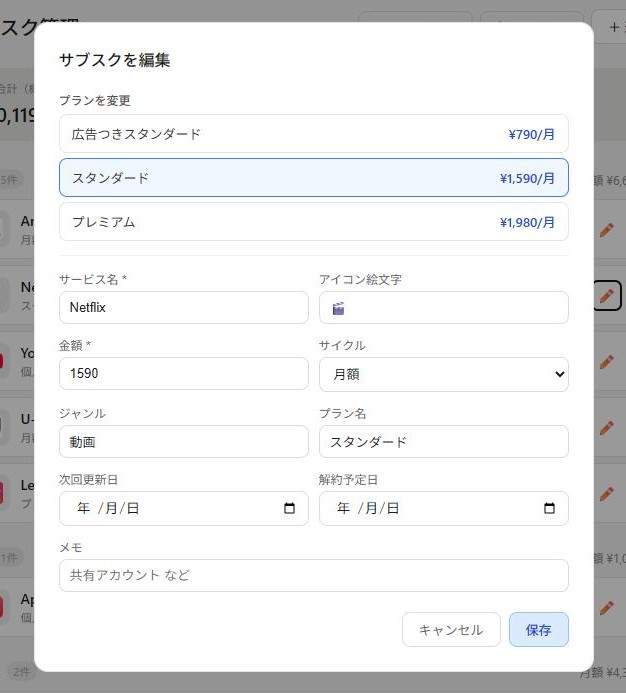Screen dimensions: 626x693
Task: Click the プラン名 field showing スタンダード
Action: (443, 442)
